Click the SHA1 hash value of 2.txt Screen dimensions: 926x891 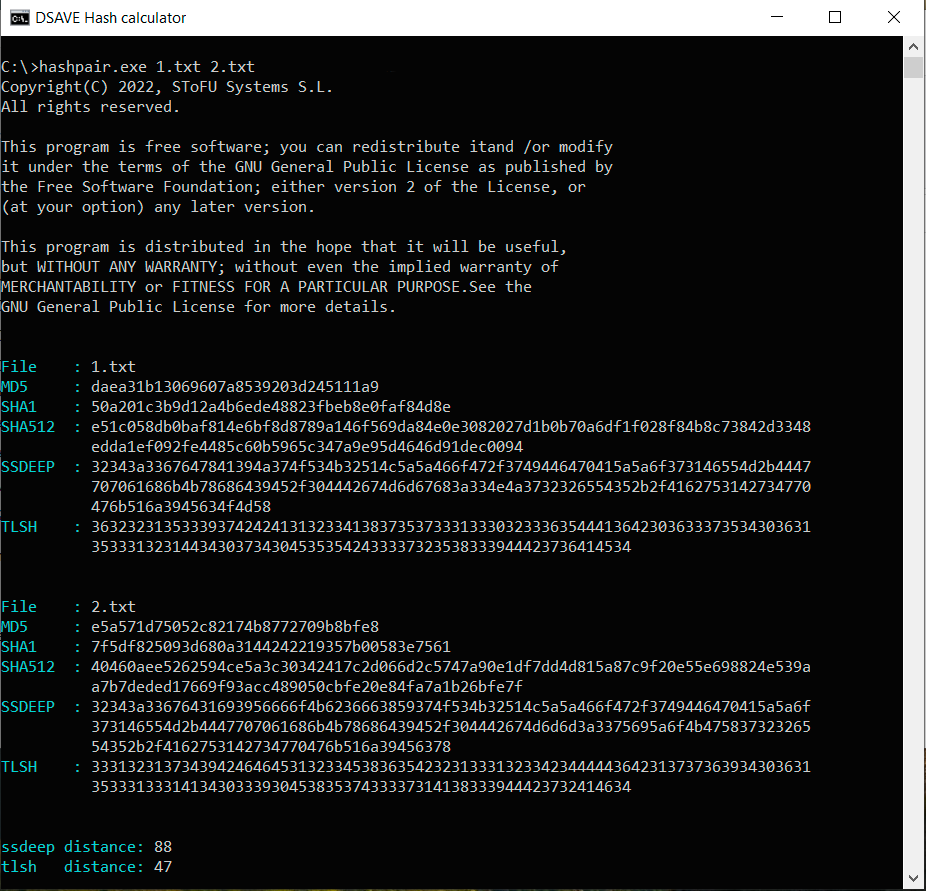click(270, 647)
